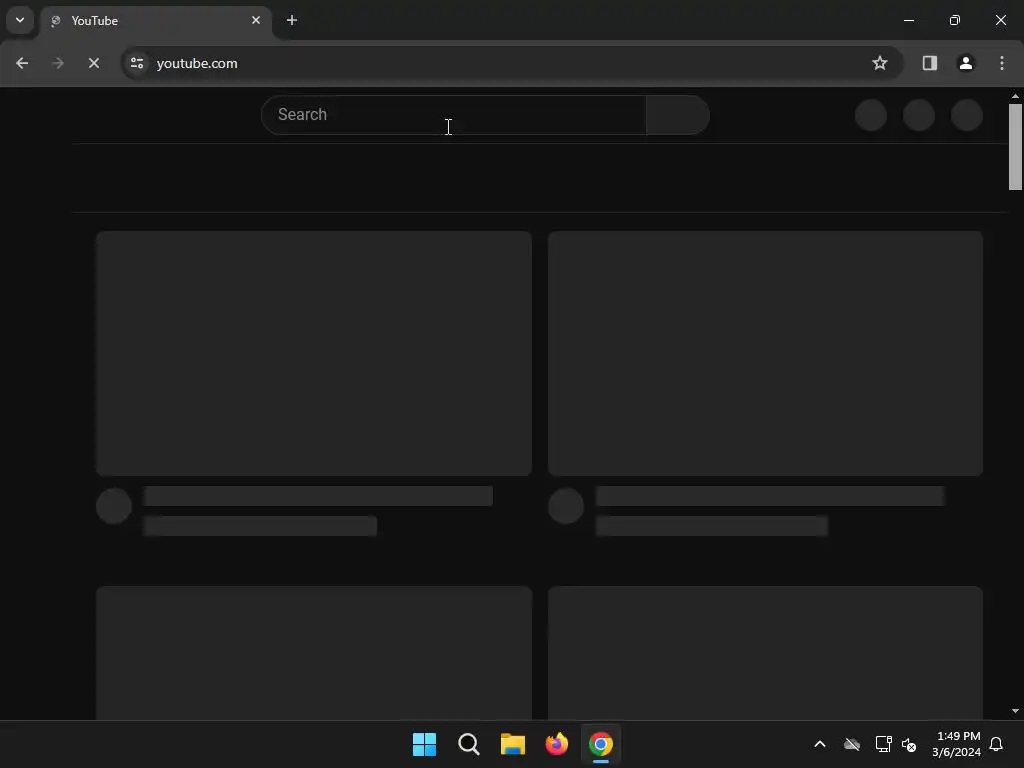View site information icon in address bar
This screenshot has width=1024, height=768.
pyautogui.click(x=137, y=63)
